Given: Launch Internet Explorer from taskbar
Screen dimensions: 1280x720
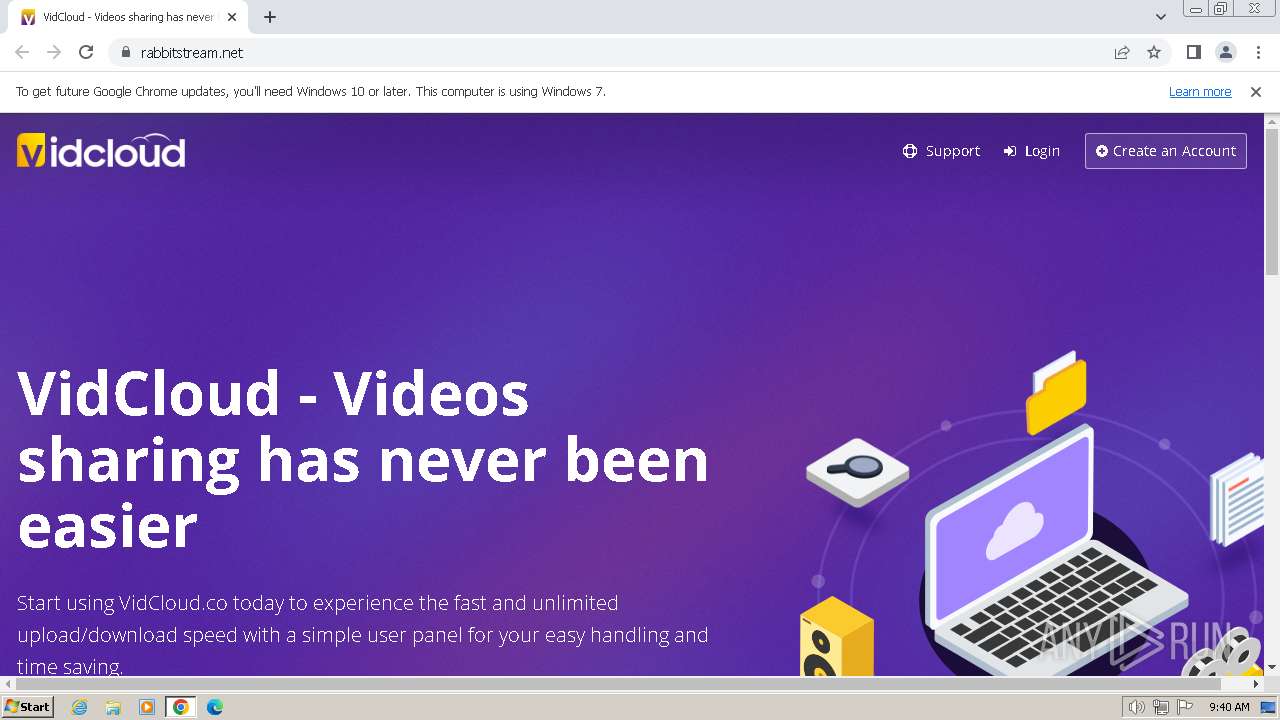Looking at the screenshot, I should coord(80,707).
